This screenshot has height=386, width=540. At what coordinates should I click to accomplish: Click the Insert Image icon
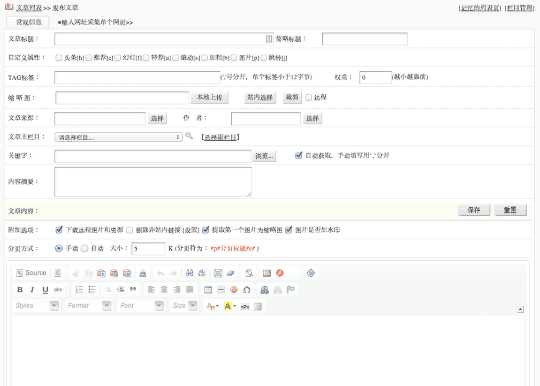pyautogui.click(x=267, y=273)
